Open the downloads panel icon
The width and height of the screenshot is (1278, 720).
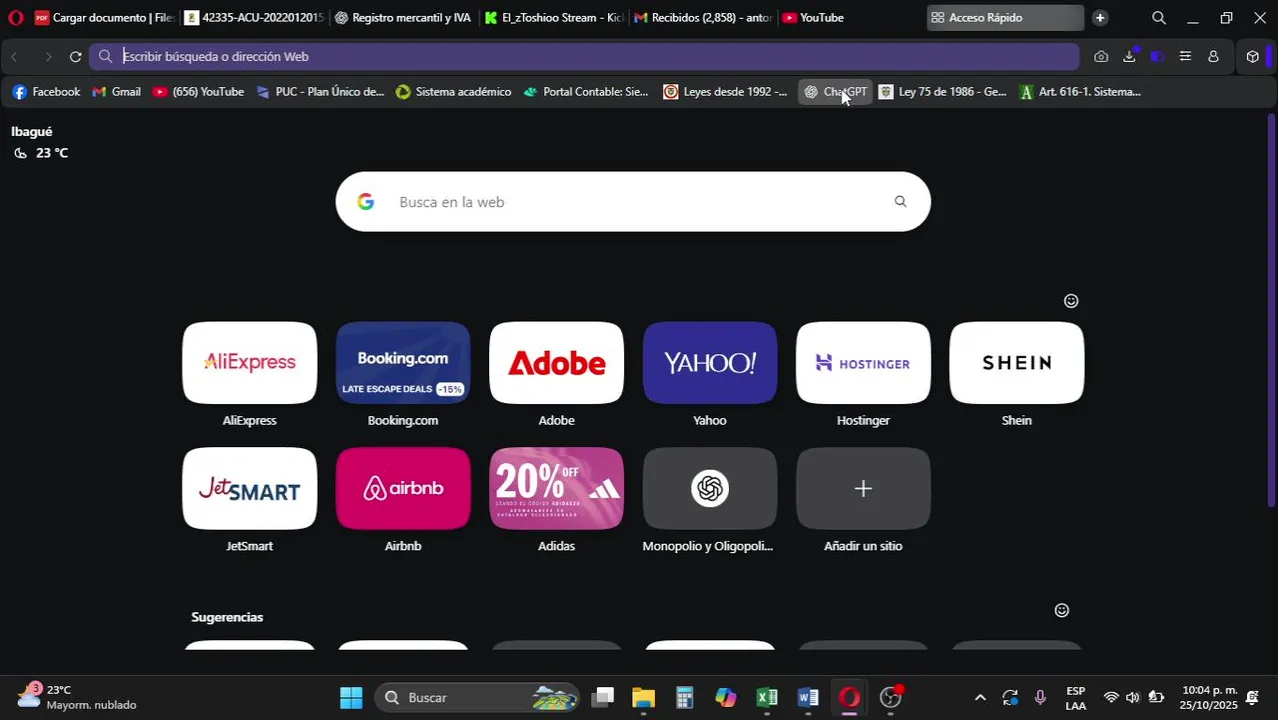click(x=1129, y=57)
